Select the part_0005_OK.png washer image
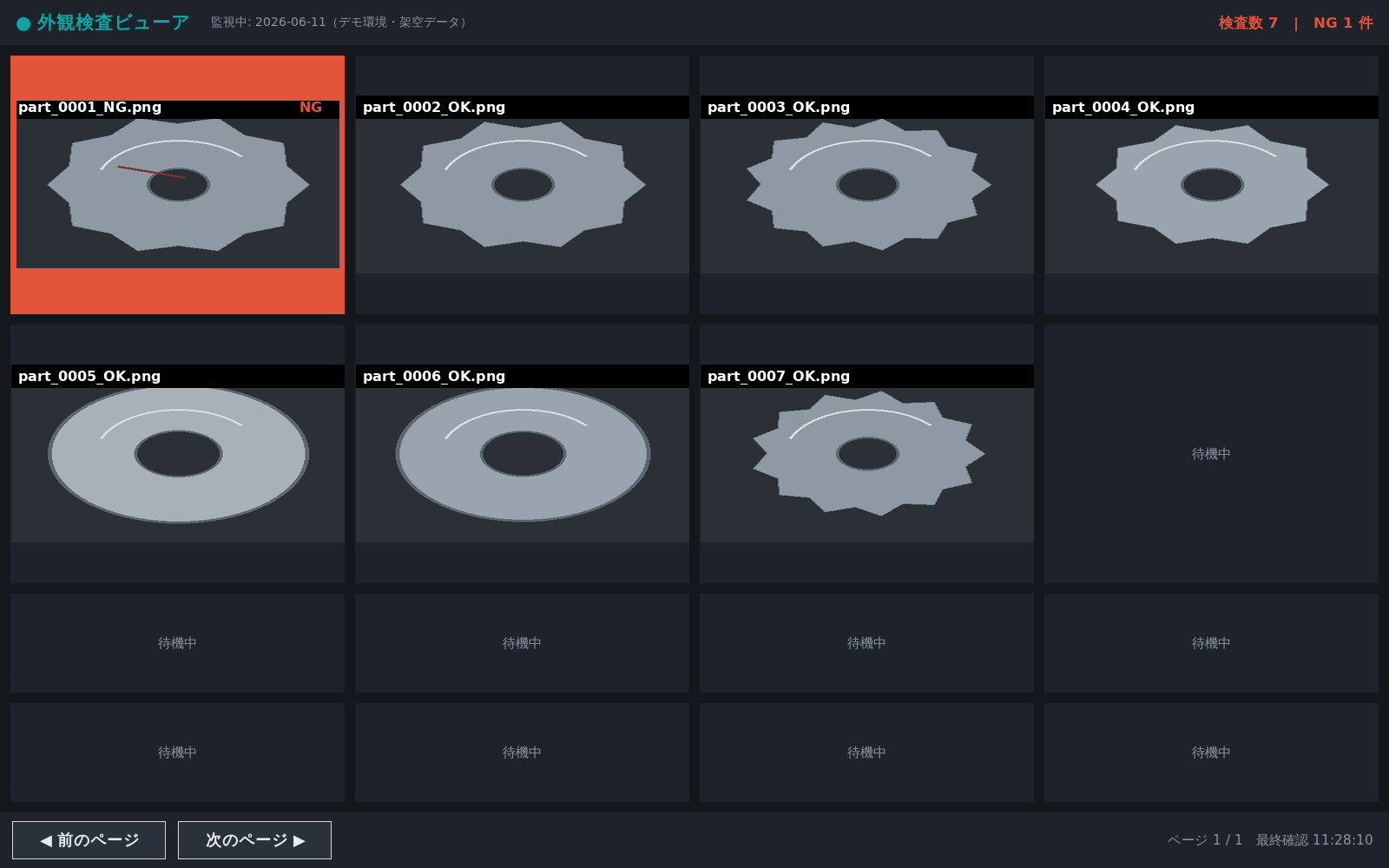The width and height of the screenshot is (1389, 868). point(177,454)
